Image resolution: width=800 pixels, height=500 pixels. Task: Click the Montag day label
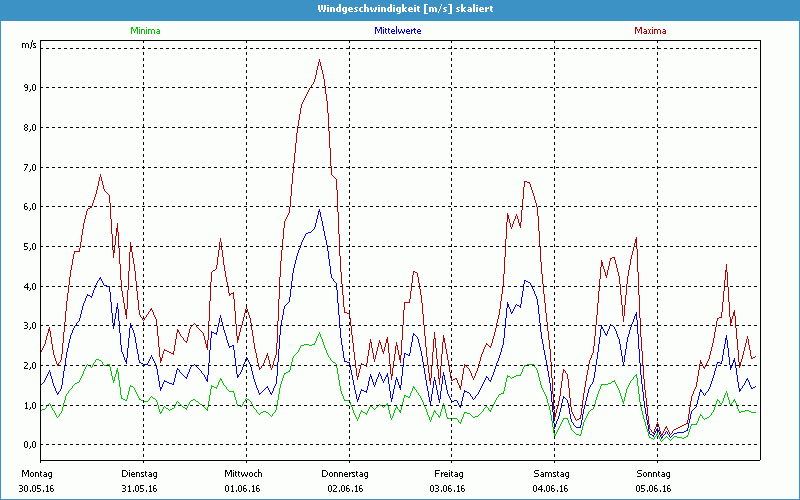37,473
